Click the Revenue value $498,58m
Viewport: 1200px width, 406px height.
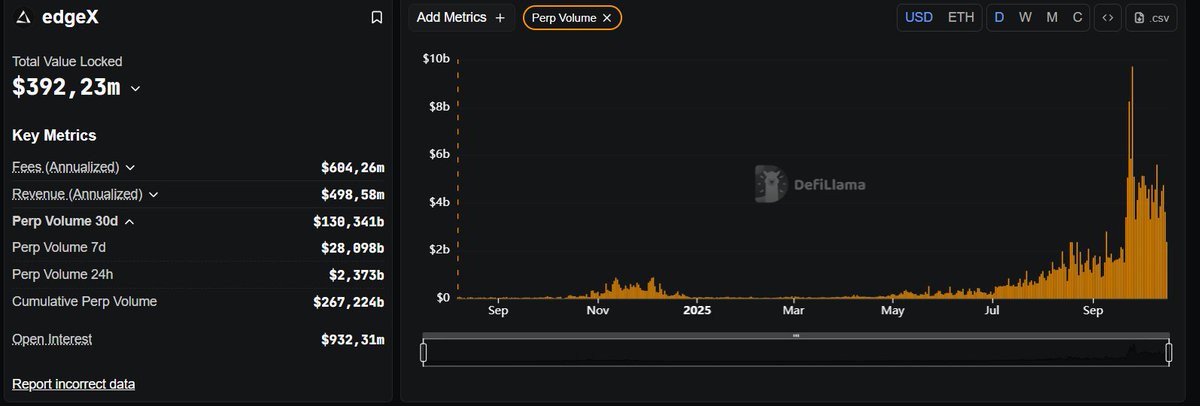click(x=352, y=194)
